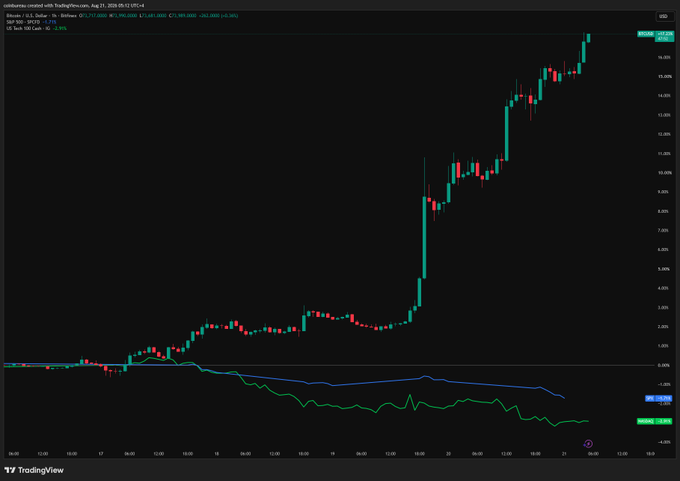Viewport: 680px width, 481px height.
Task: Click the S&P 500 SPCFD legend row
Action: 31,22
